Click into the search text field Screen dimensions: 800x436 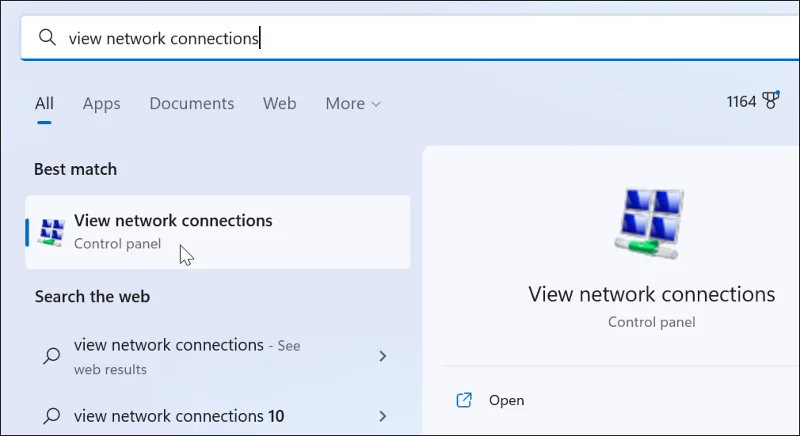pos(408,38)
